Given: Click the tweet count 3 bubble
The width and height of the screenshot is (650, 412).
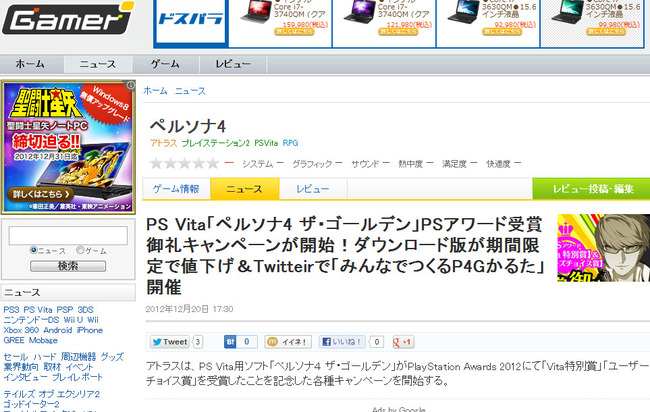Looking at the screenshot, I should click(x=198, y=342).
